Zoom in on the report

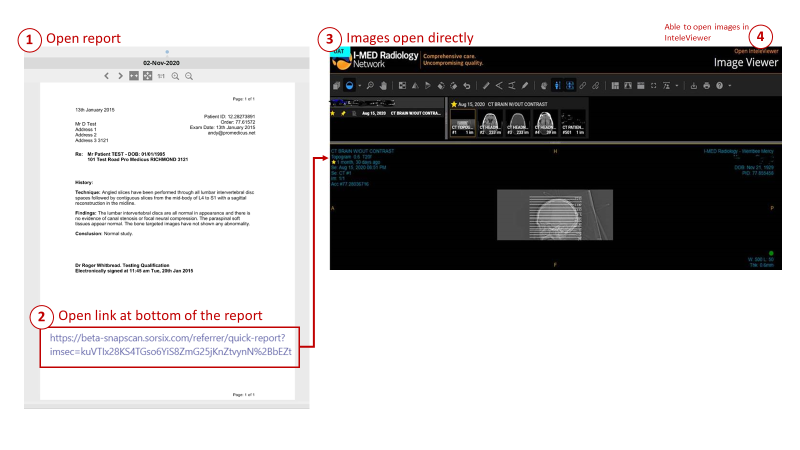pyautogui.click(x=175, y=76)
